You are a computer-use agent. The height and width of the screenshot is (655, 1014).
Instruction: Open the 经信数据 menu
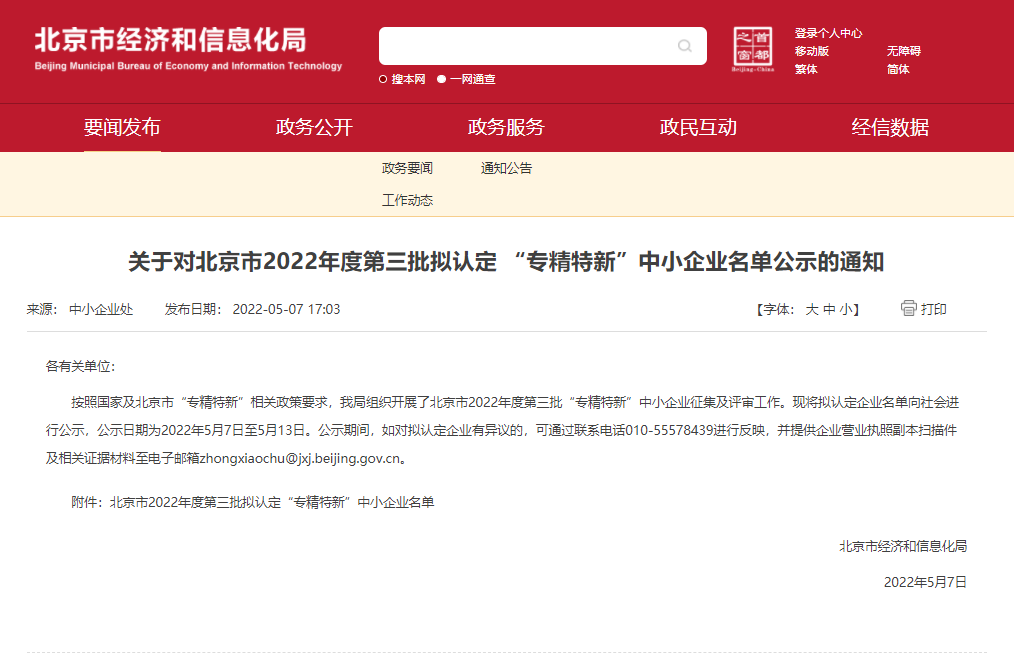tap(890, 127)
